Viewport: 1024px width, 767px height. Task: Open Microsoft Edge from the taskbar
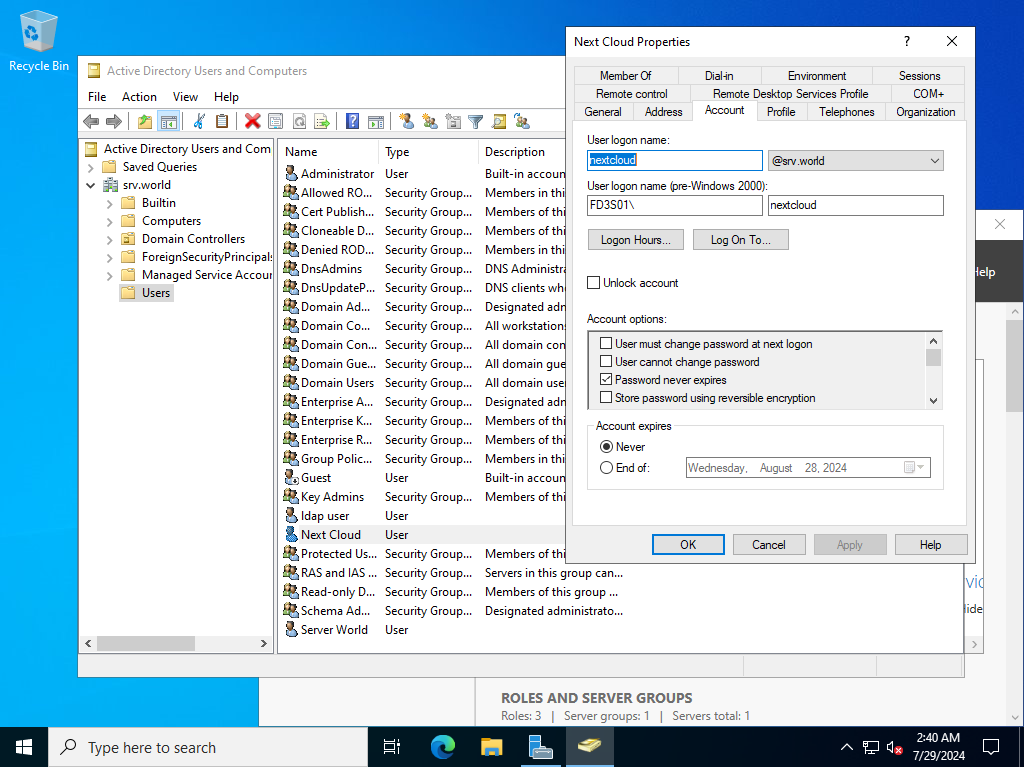442,747
